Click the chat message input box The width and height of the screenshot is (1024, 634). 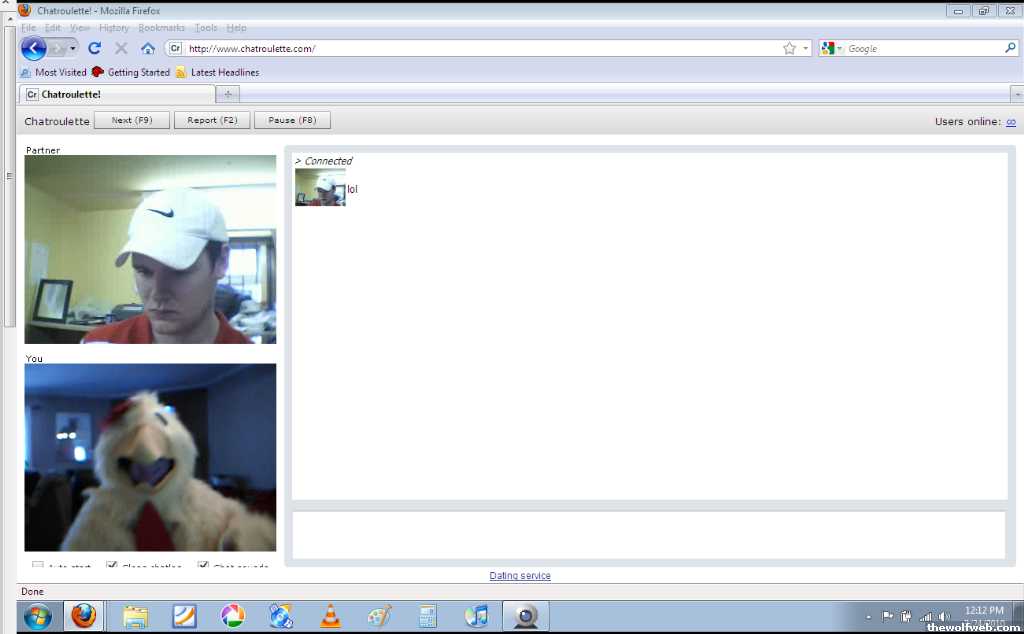[x=648, y=535]
